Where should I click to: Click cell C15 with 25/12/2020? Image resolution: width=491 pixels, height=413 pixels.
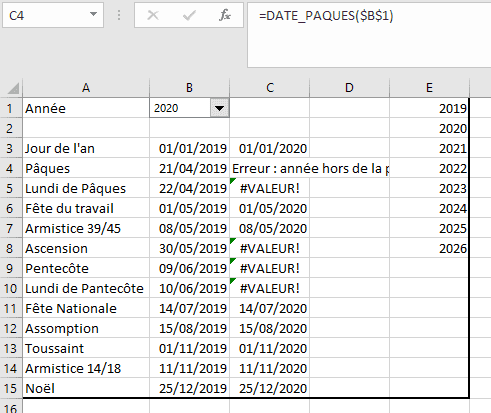point(270,388)
